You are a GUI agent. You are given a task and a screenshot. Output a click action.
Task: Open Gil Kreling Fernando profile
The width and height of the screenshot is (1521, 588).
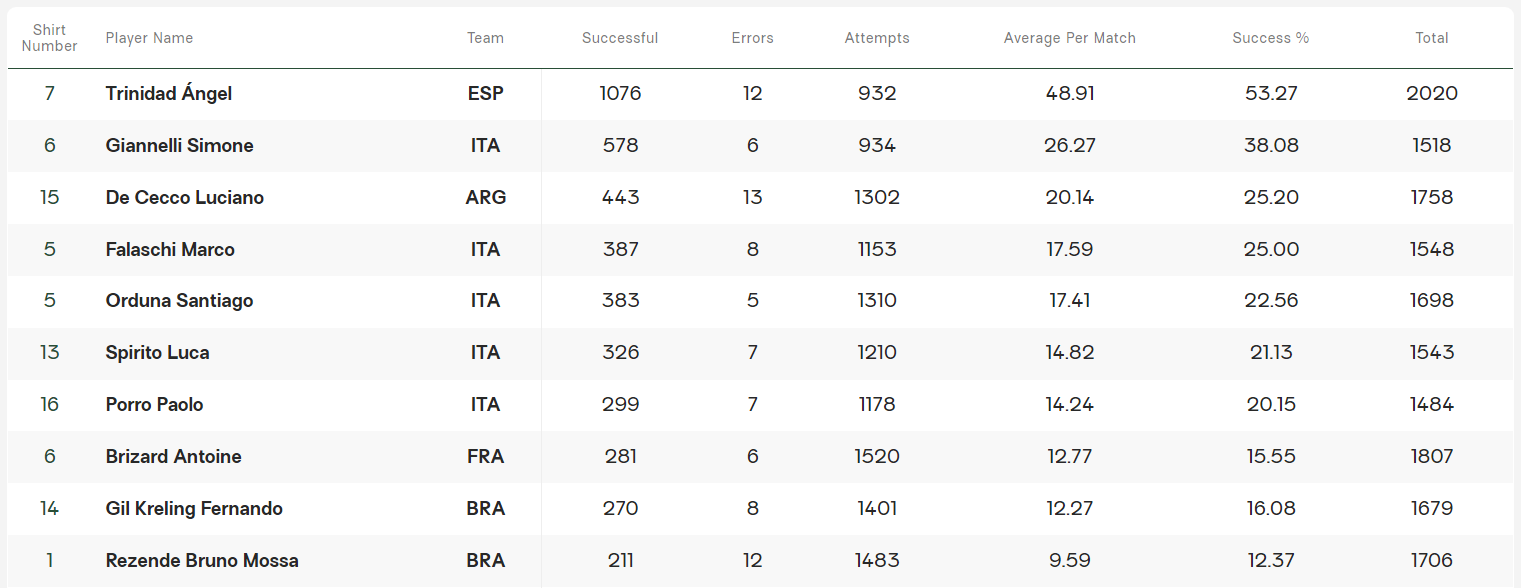[x=194, y=509]
